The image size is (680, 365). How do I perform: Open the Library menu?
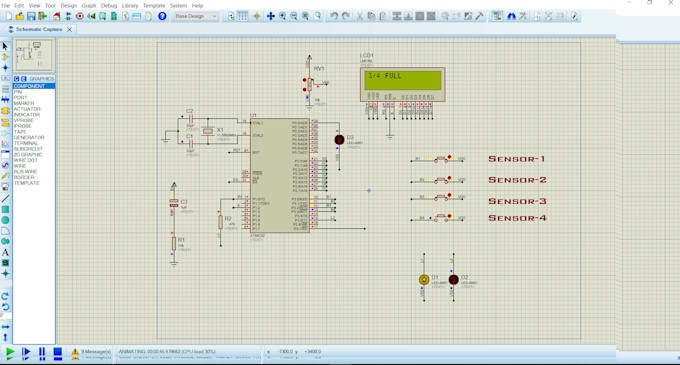pos(130,6)
